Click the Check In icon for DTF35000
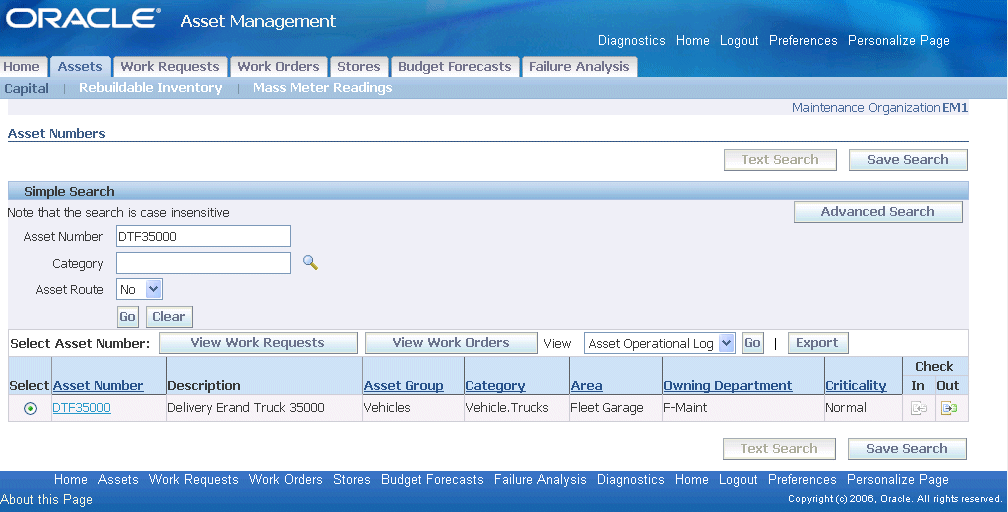This screenshot has height=512, width=1008. (919, 408)
